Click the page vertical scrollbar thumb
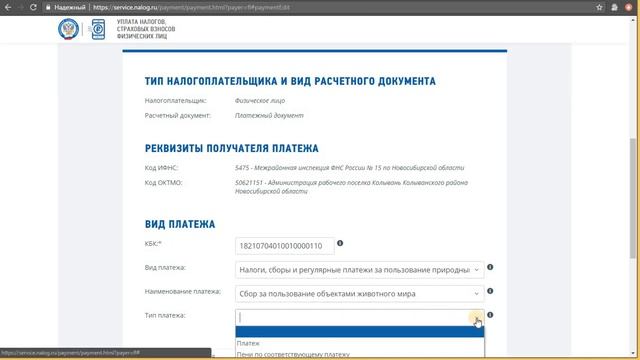 click(x=633, y=198)
